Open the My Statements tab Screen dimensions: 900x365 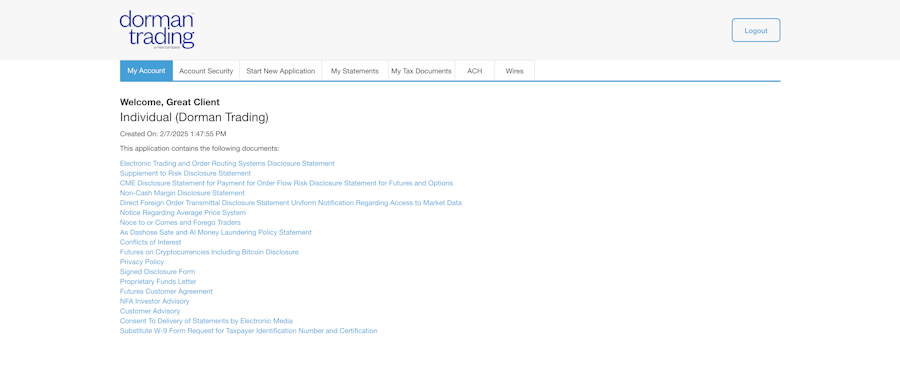[x=355, y=71]
